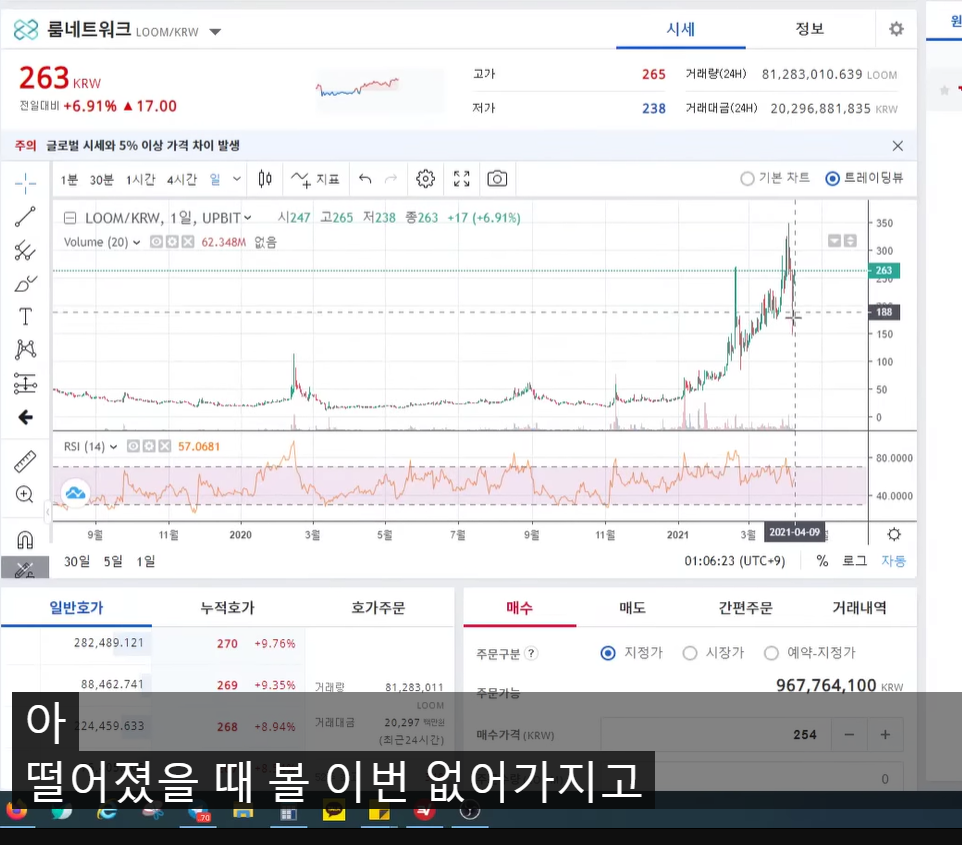Open settings gear beside 정보 tab
Screen dimensions: 962x845
pyautogui.click(x=896, y=29)
